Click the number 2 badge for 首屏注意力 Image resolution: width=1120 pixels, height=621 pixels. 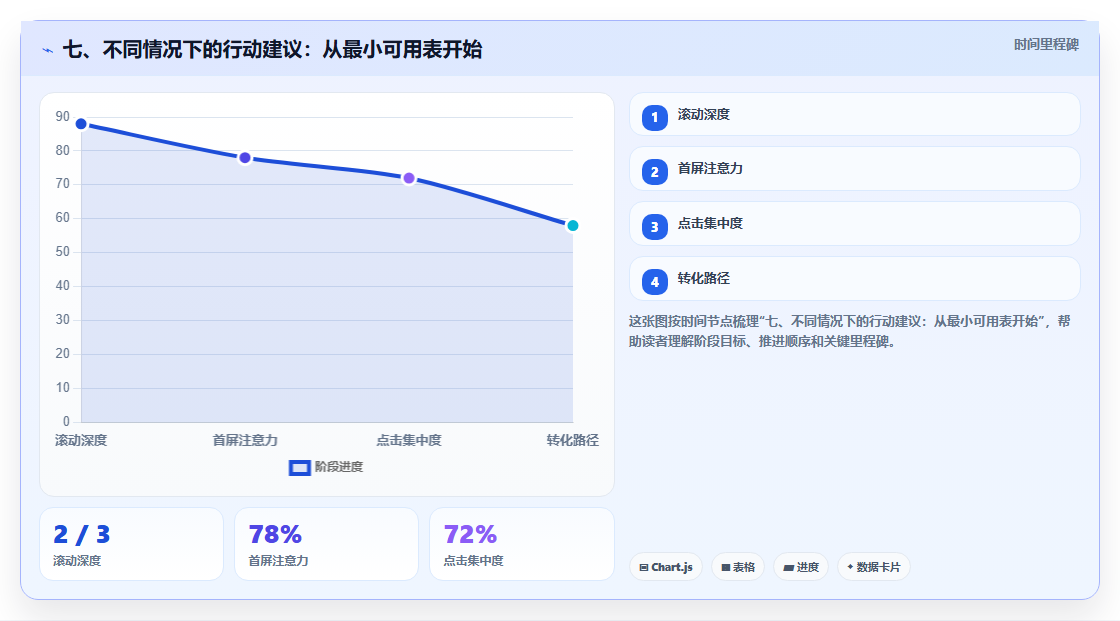(654, 172)
